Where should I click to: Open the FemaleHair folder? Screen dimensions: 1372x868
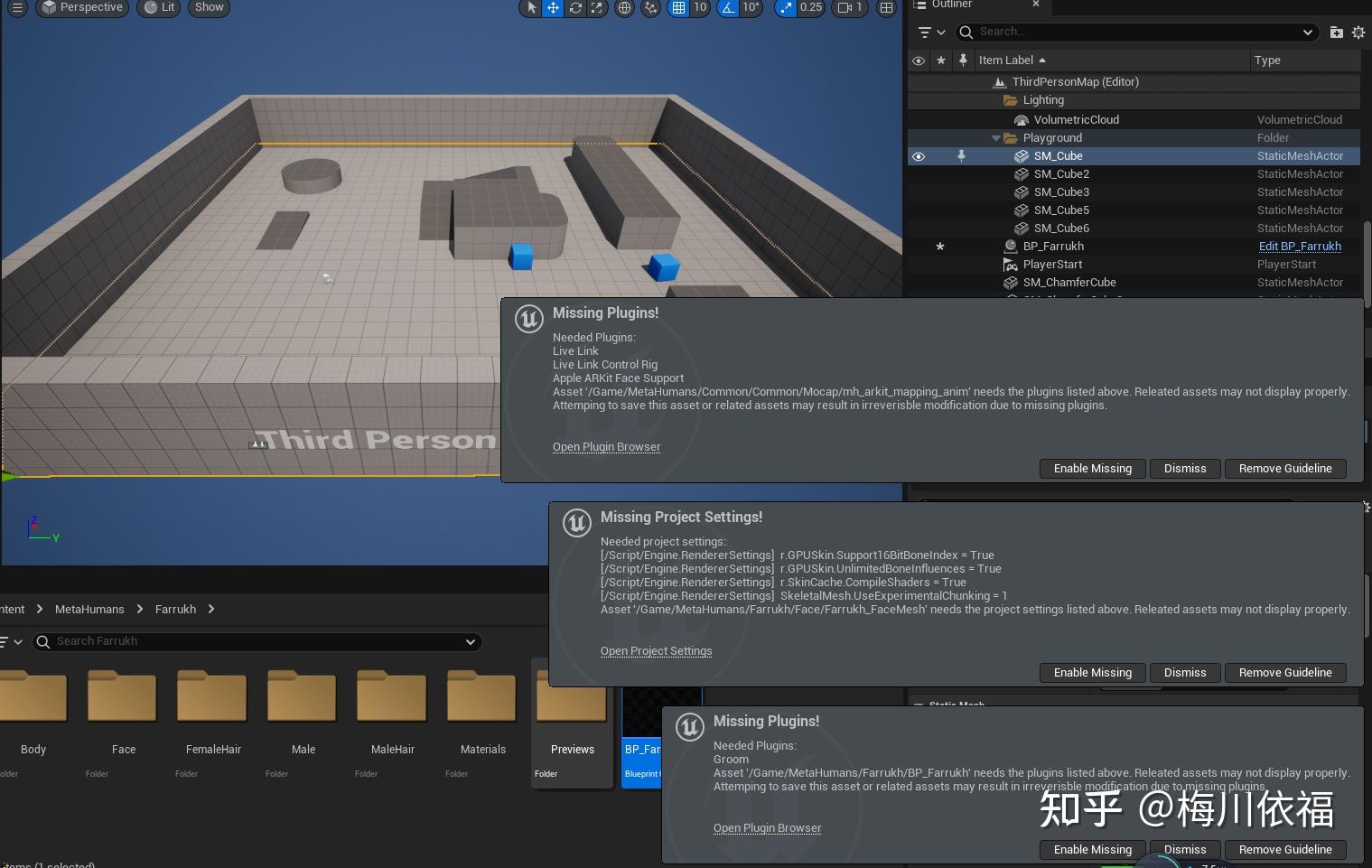point(213,723)
